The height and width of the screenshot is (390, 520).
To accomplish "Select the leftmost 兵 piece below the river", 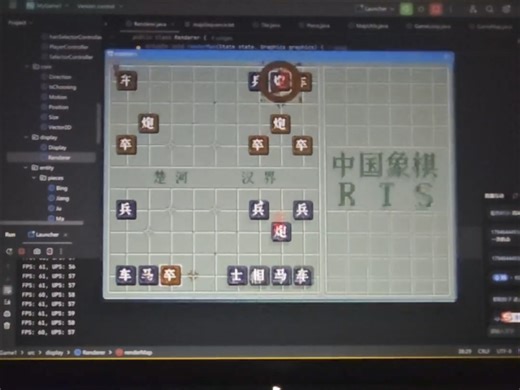I will (126, 209).
